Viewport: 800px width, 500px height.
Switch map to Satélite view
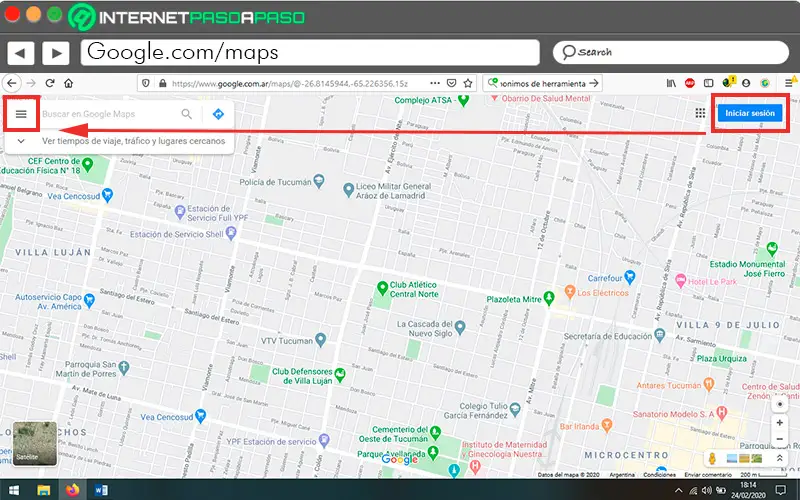pyautogui.click(x=35, y=443)
